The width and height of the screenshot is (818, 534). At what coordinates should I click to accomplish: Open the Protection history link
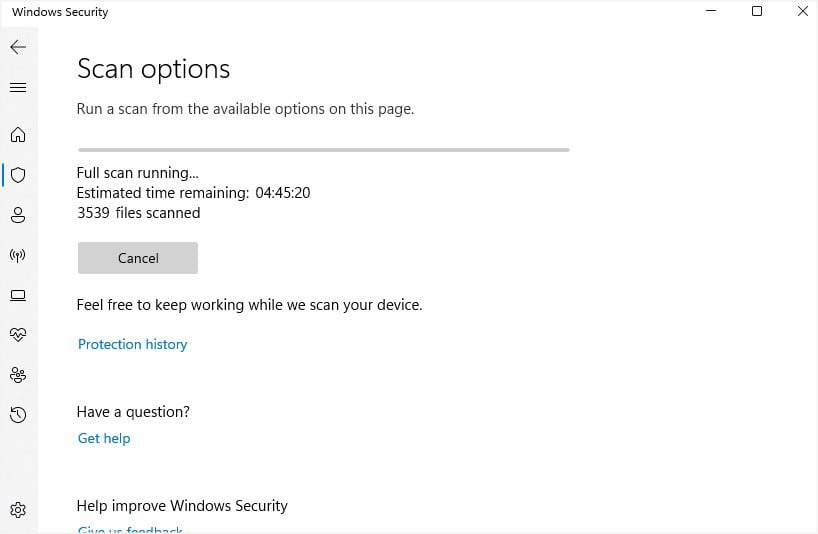[132, 344]
